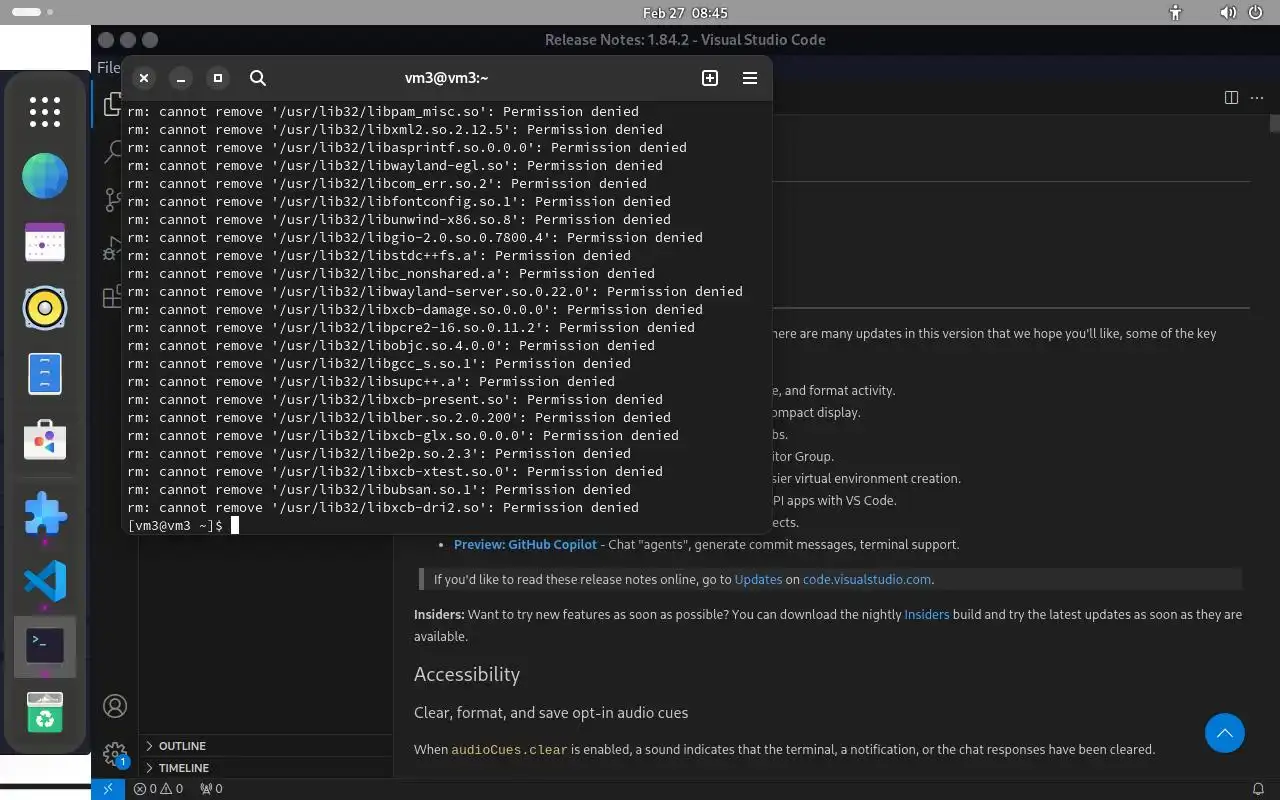
Task: Click the audioCues.clear setting code text
Action: pyautogui.click(x=509, y=750)
